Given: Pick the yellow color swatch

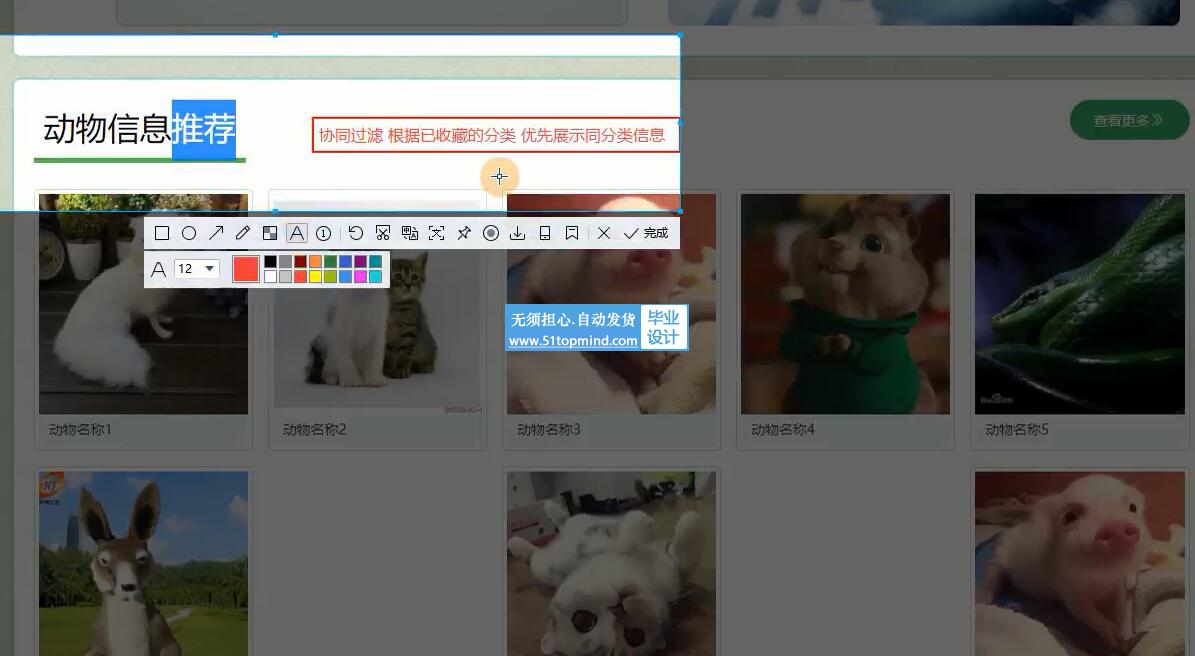Looking at the screenshot, I should [315, 277].
